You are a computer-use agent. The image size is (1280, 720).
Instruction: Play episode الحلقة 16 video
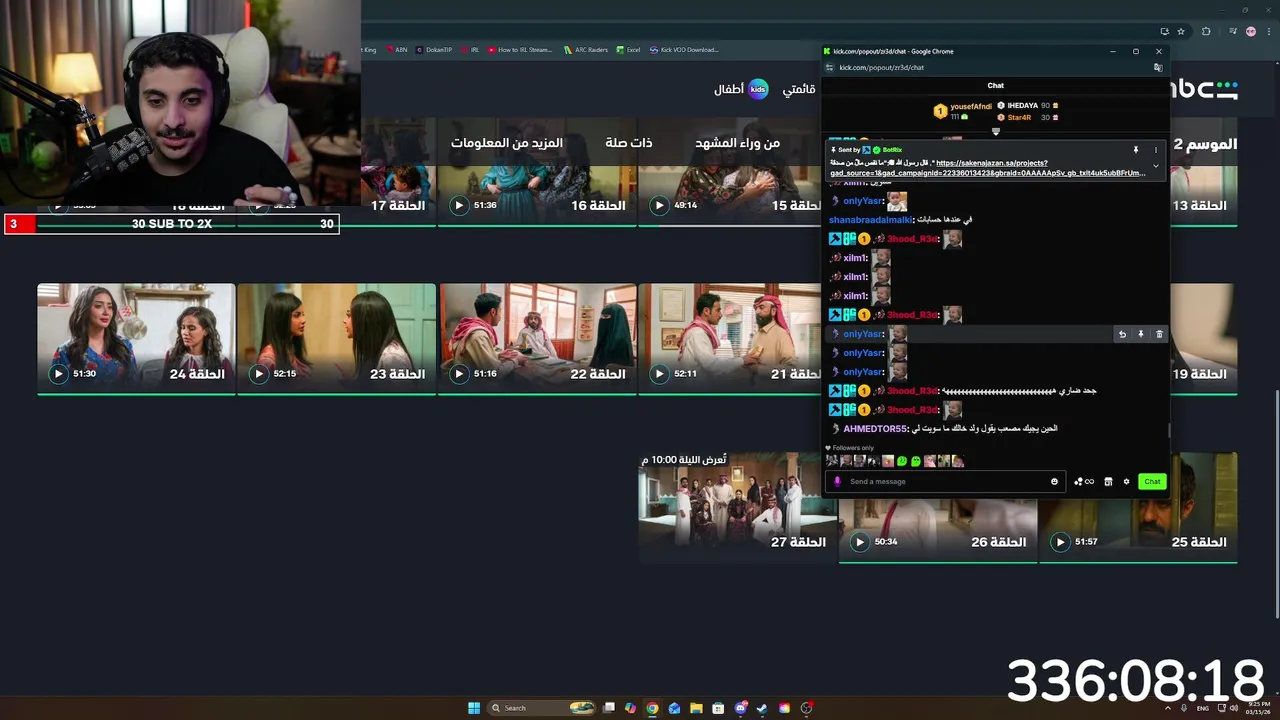click(459, 205)
